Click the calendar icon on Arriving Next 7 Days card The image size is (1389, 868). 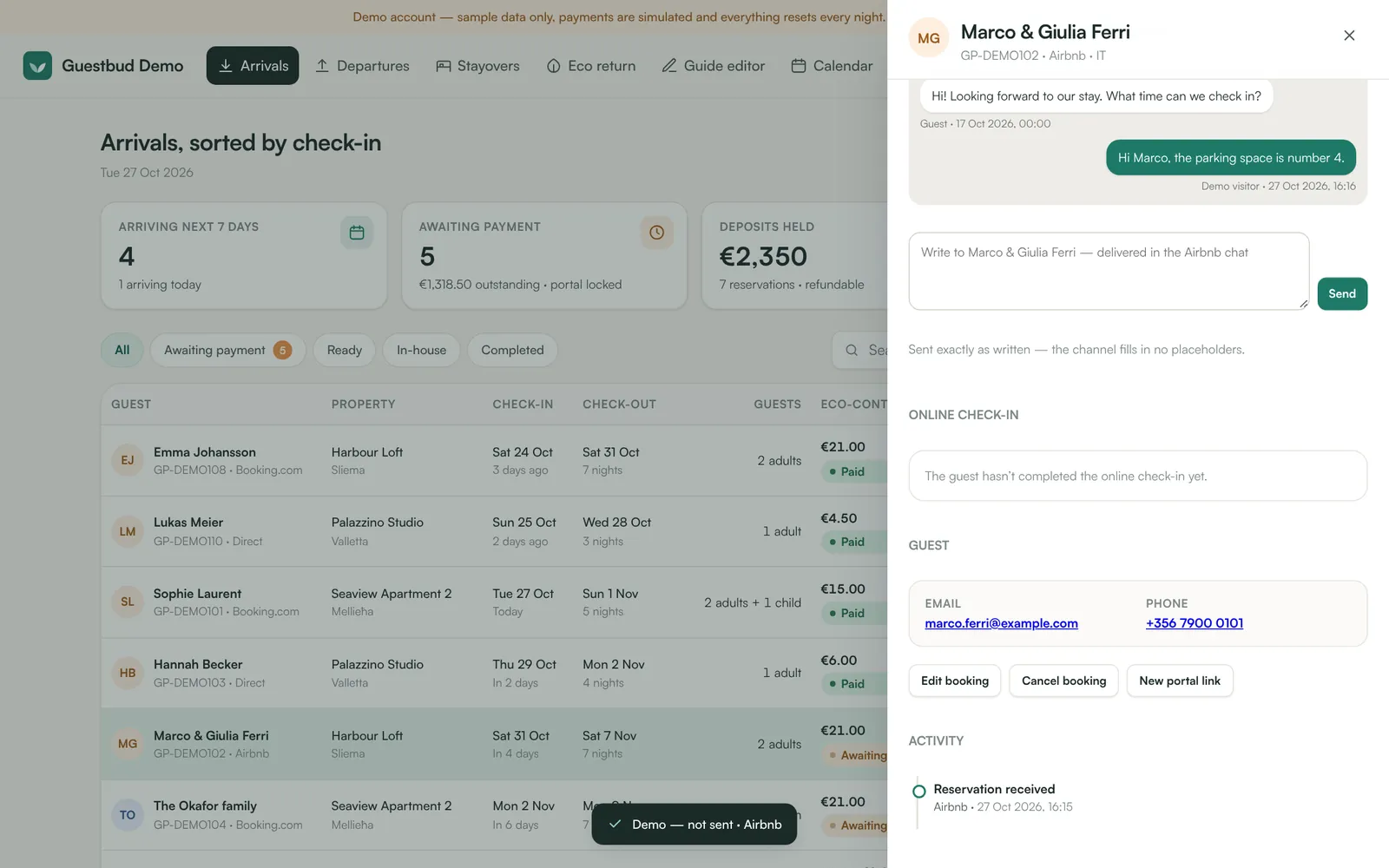[x=357, y=233]
